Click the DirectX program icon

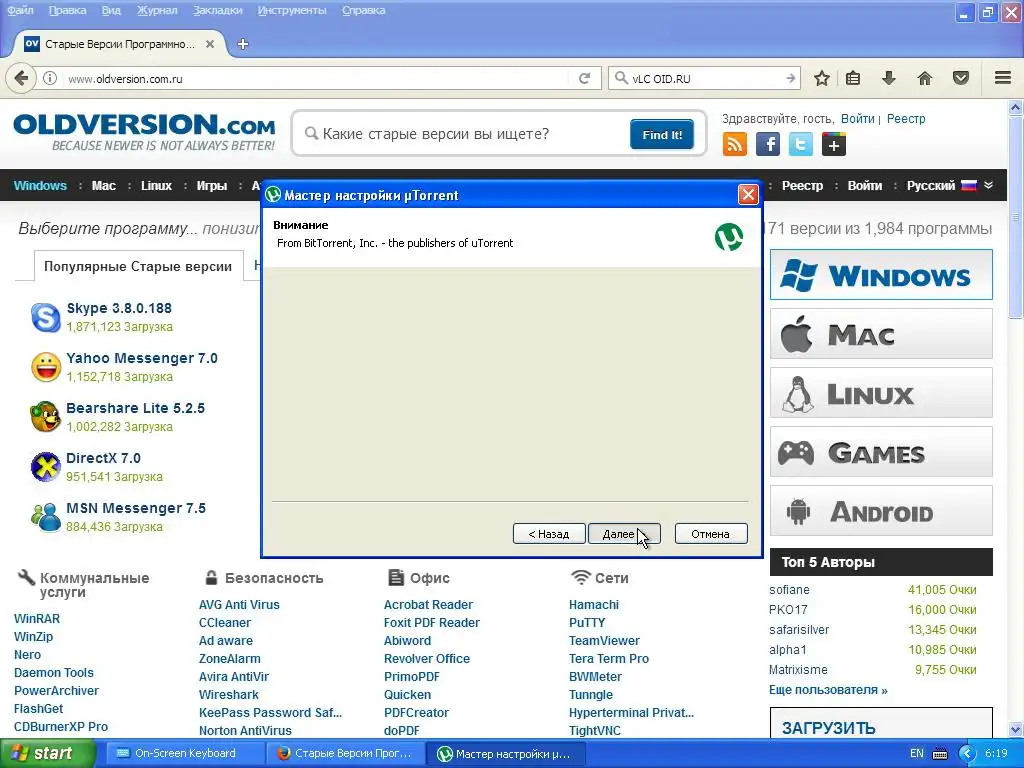tap(46, 467)
